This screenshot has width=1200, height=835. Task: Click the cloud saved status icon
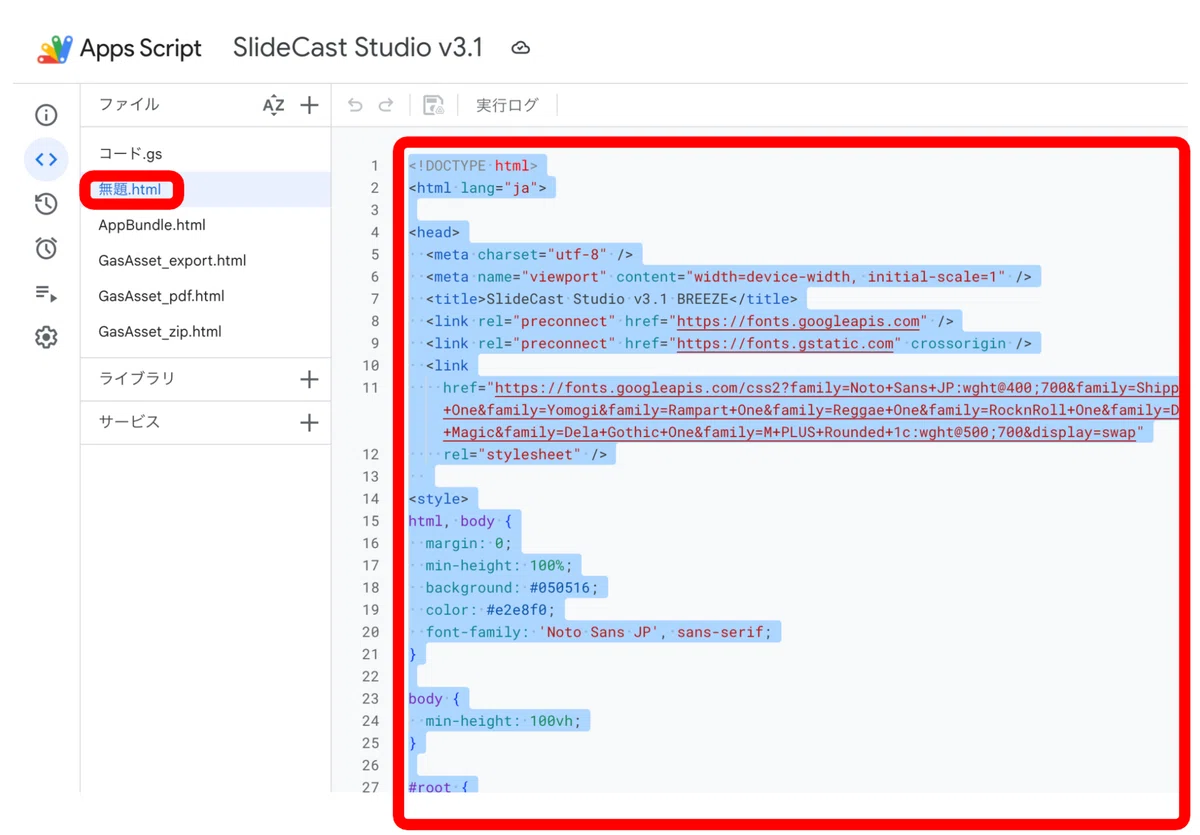(520, 48)
